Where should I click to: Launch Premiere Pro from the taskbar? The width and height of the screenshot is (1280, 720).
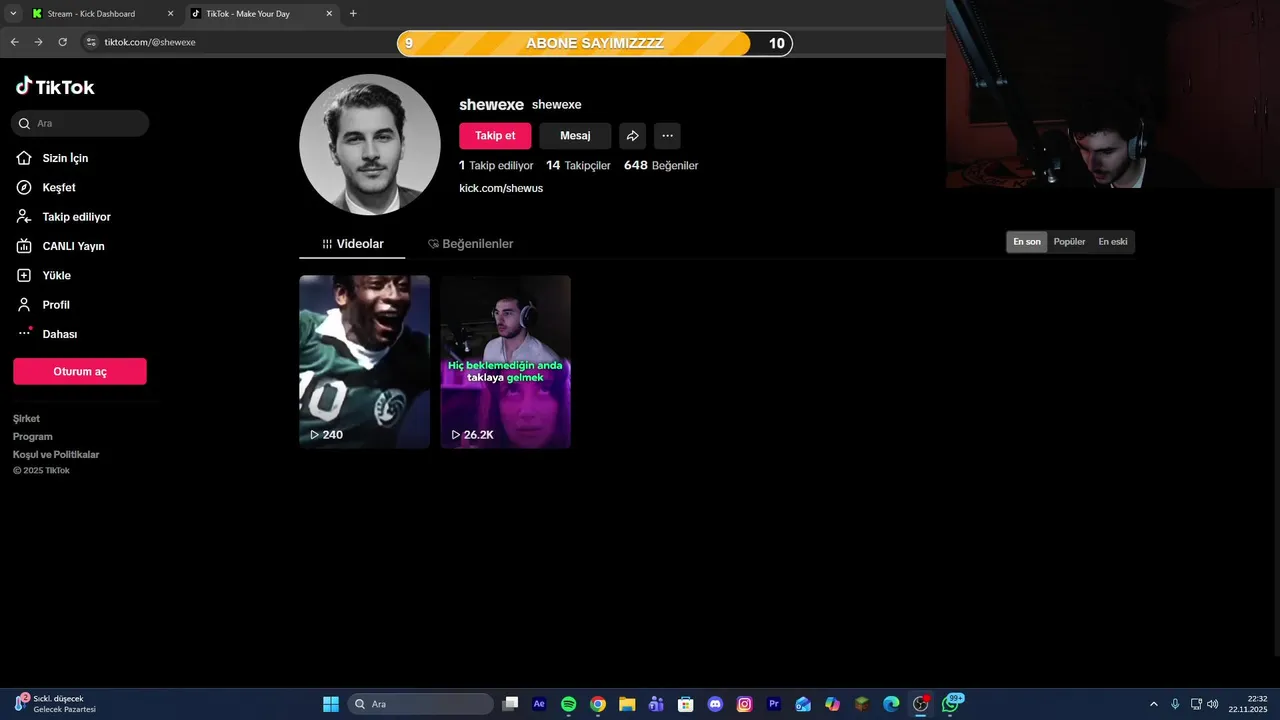coord(773,704)
